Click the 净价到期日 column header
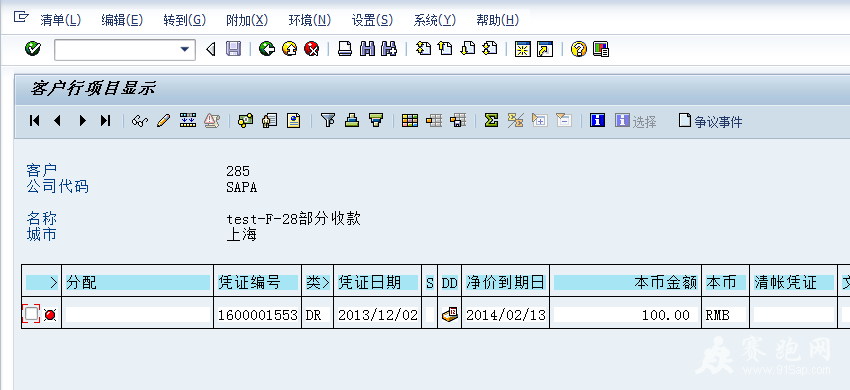 pos(505,282)
